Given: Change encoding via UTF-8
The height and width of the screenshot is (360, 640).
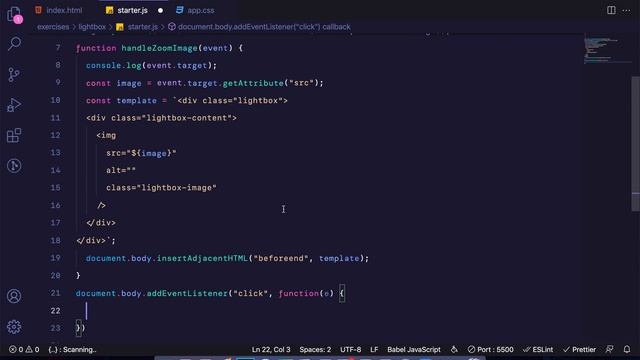Looking at the screenshot, I should [351, 349].
